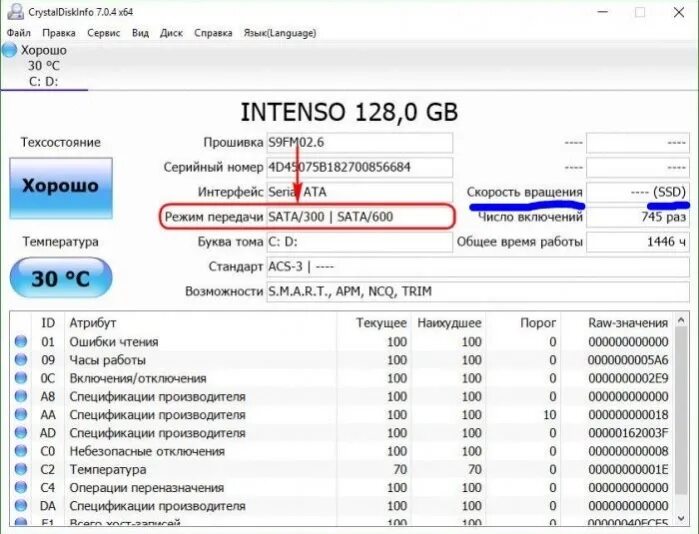
Task: Click the Raw-значения column header
Action: tap(616, 323)
